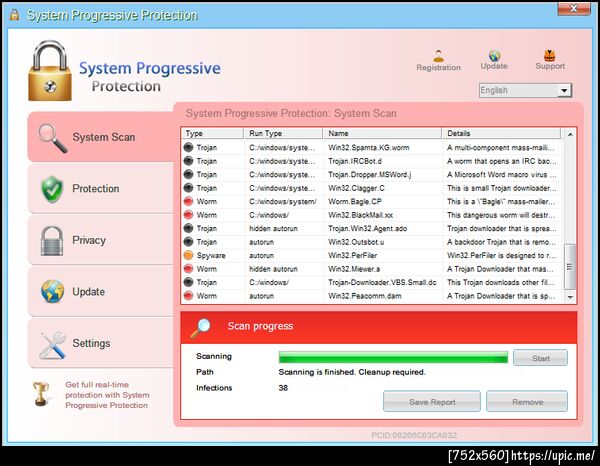Sort by the Run Type column header
Screen dimensions: 600x466
coord(283,133)
